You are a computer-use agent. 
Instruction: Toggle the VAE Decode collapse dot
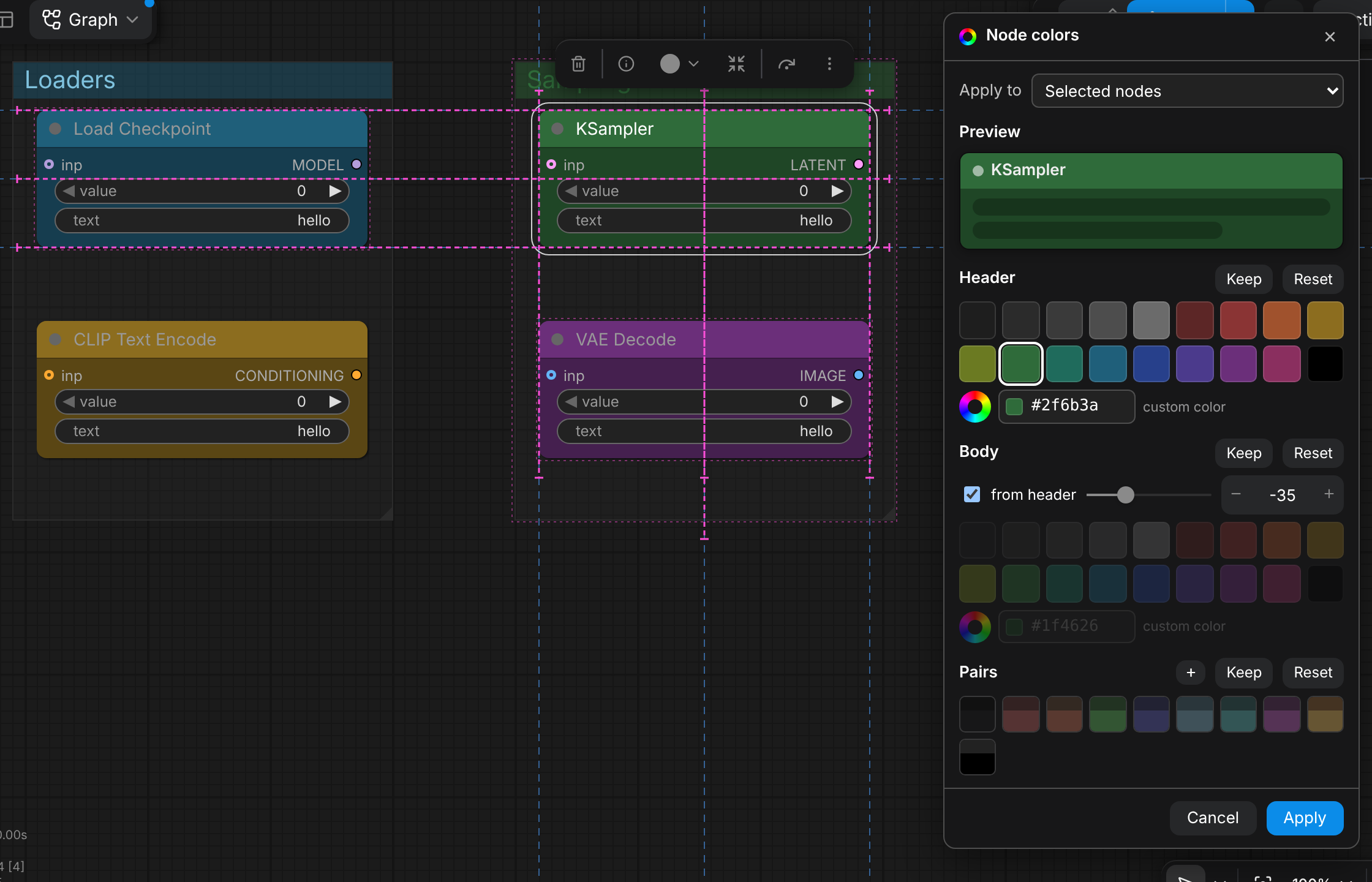tap(557, 339)
